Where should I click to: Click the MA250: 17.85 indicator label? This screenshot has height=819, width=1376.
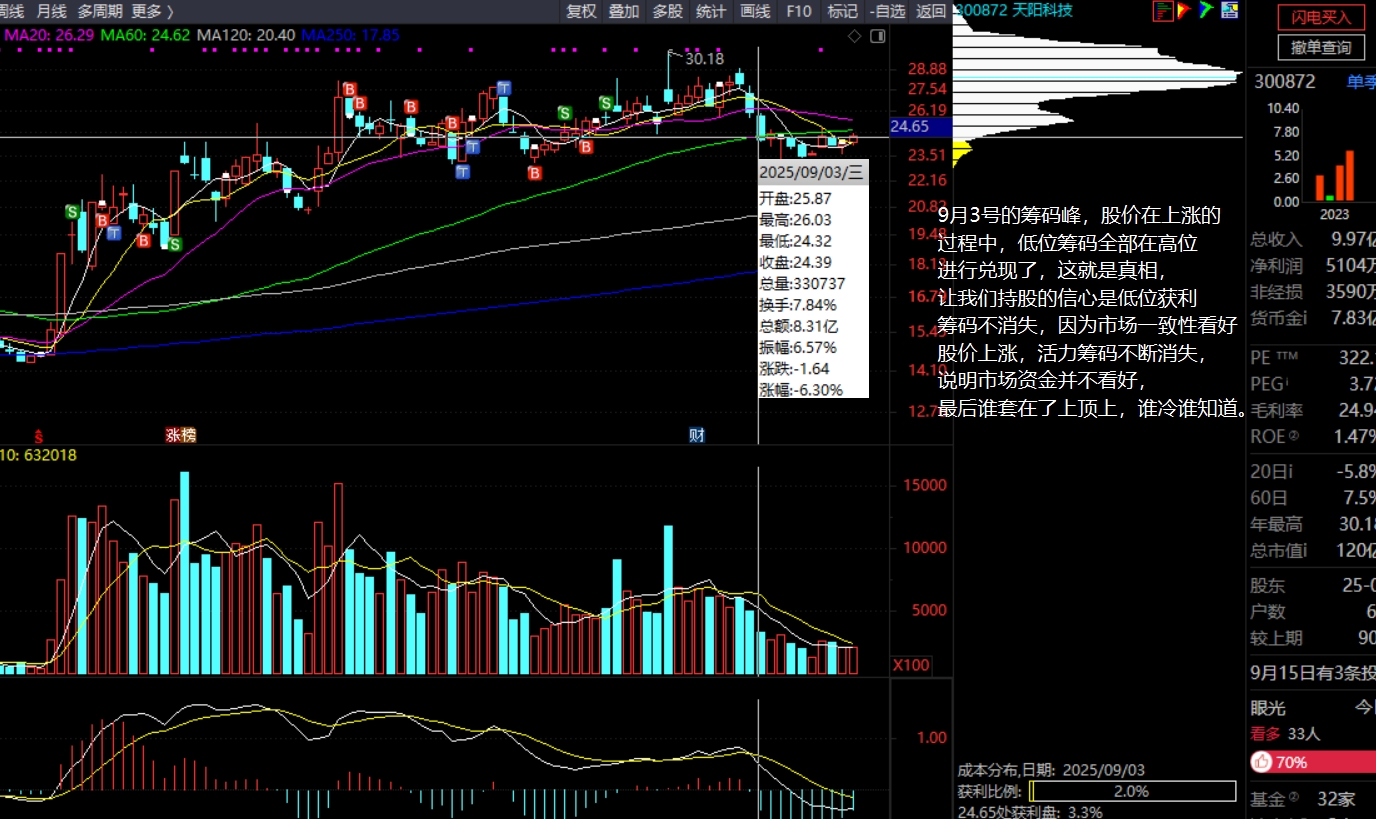click(350, 35)
